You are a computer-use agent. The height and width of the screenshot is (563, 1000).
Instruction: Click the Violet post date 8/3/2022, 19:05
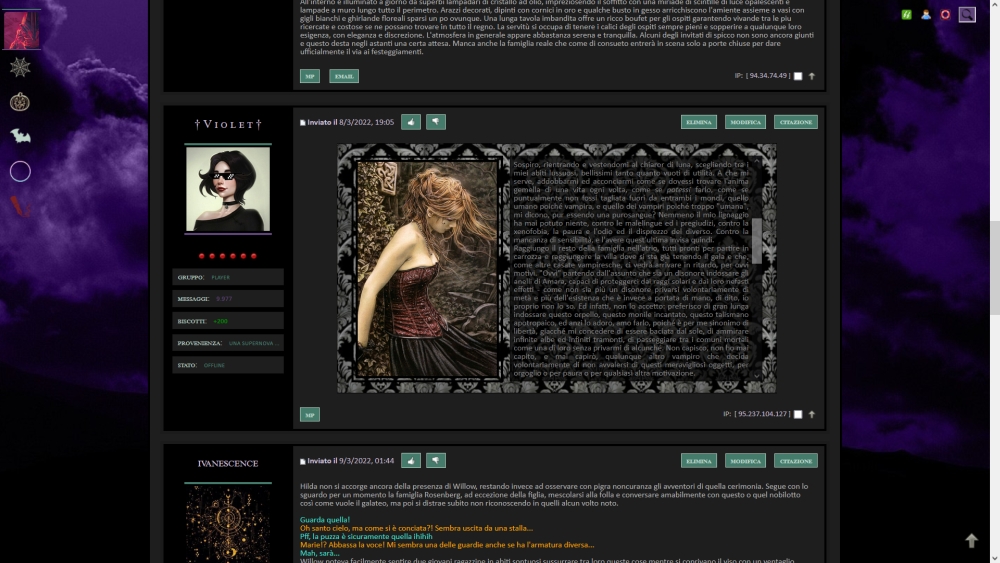point(366,122)
